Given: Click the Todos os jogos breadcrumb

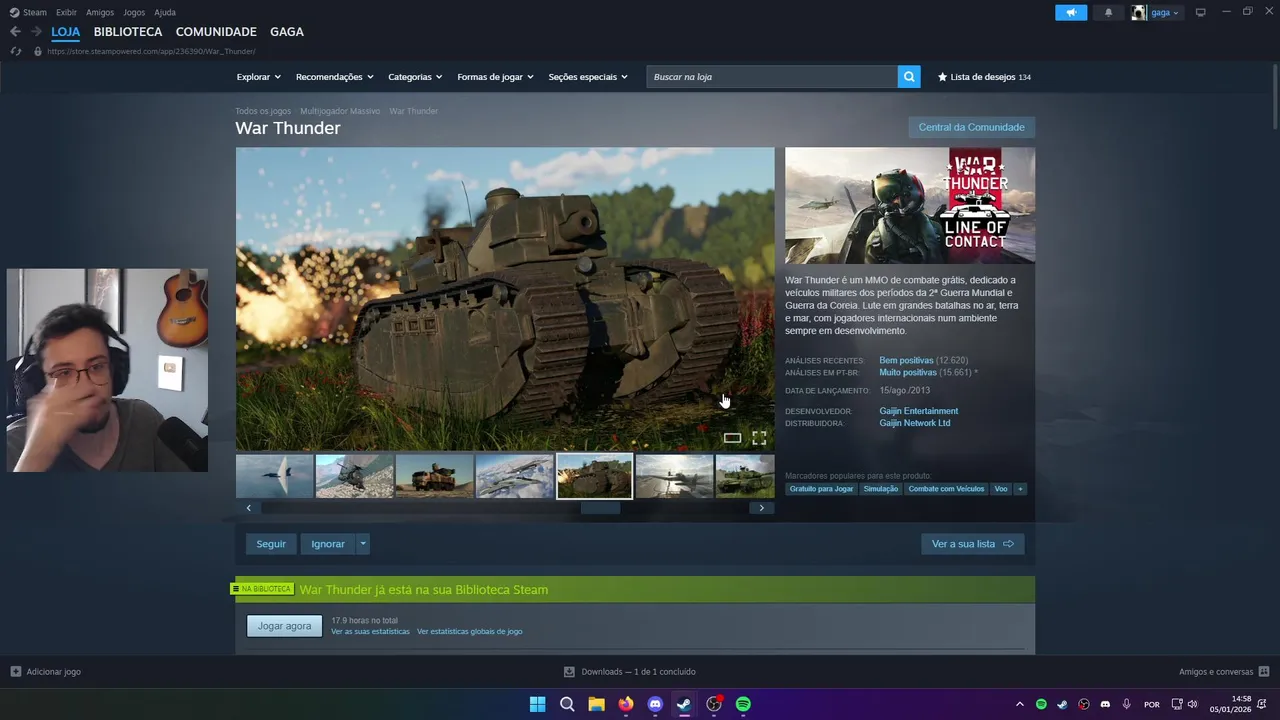Looking at the screenshot, I should (x=263, y=111).
